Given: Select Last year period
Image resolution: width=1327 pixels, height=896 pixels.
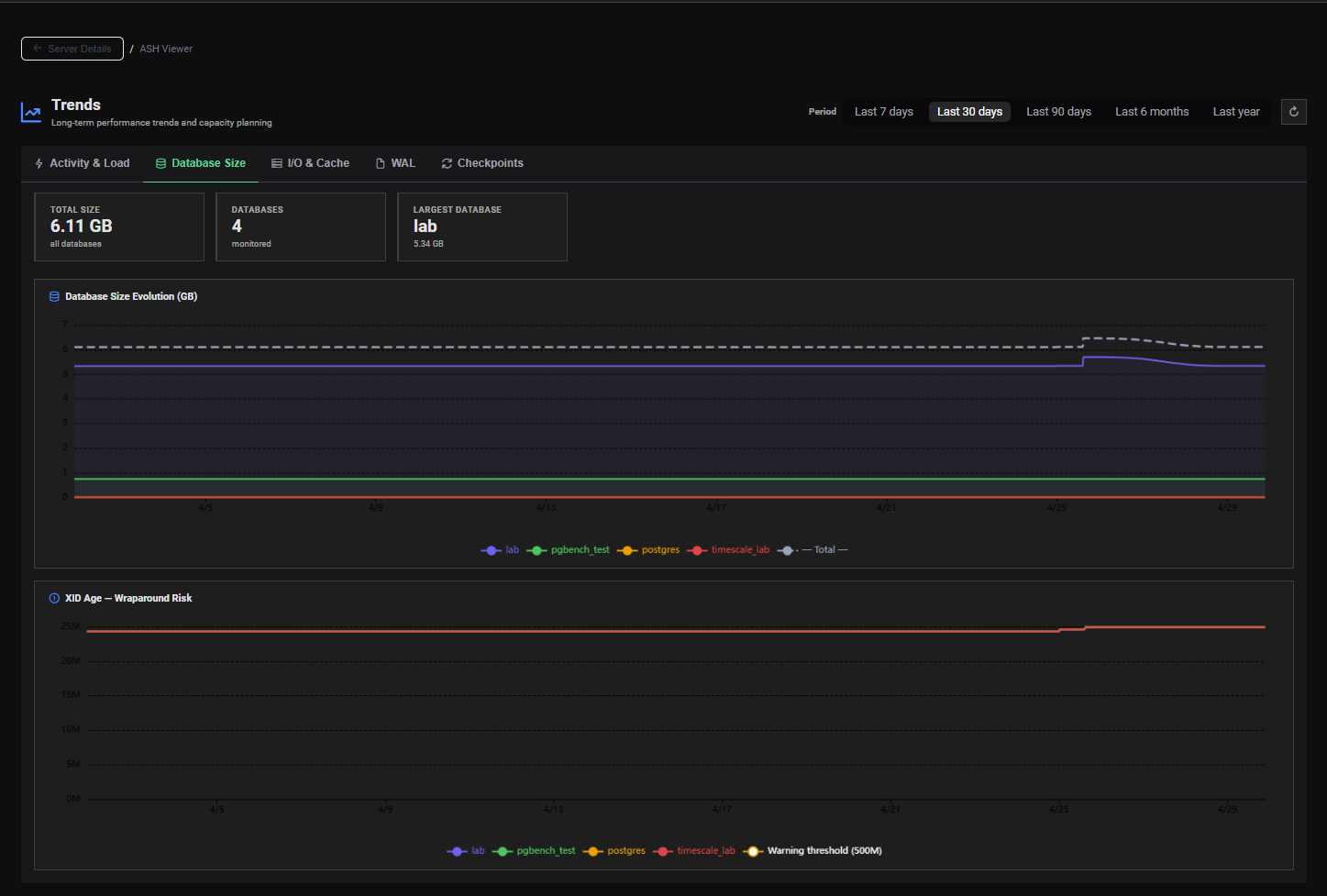Looking at the screenshot, I should [x=1236, y=112].
